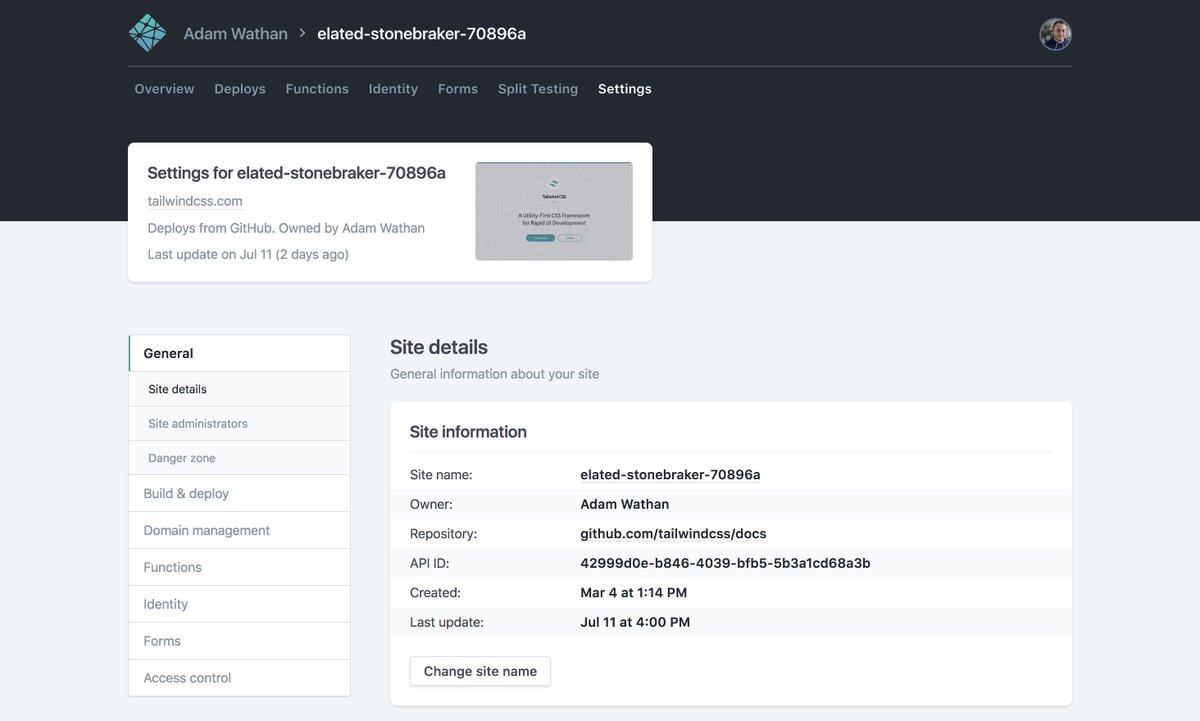Select the Settings tab

pyautogui.click(x=625, y=89)
